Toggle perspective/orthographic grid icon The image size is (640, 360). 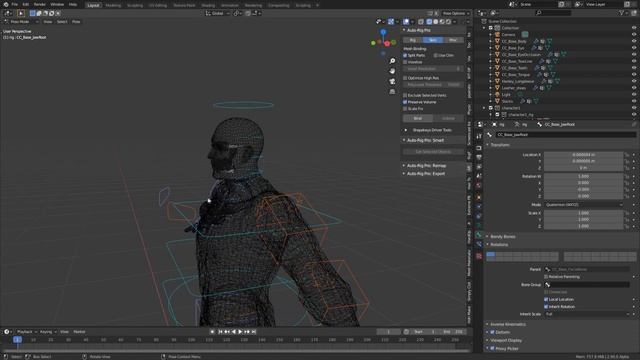(392, 91)
